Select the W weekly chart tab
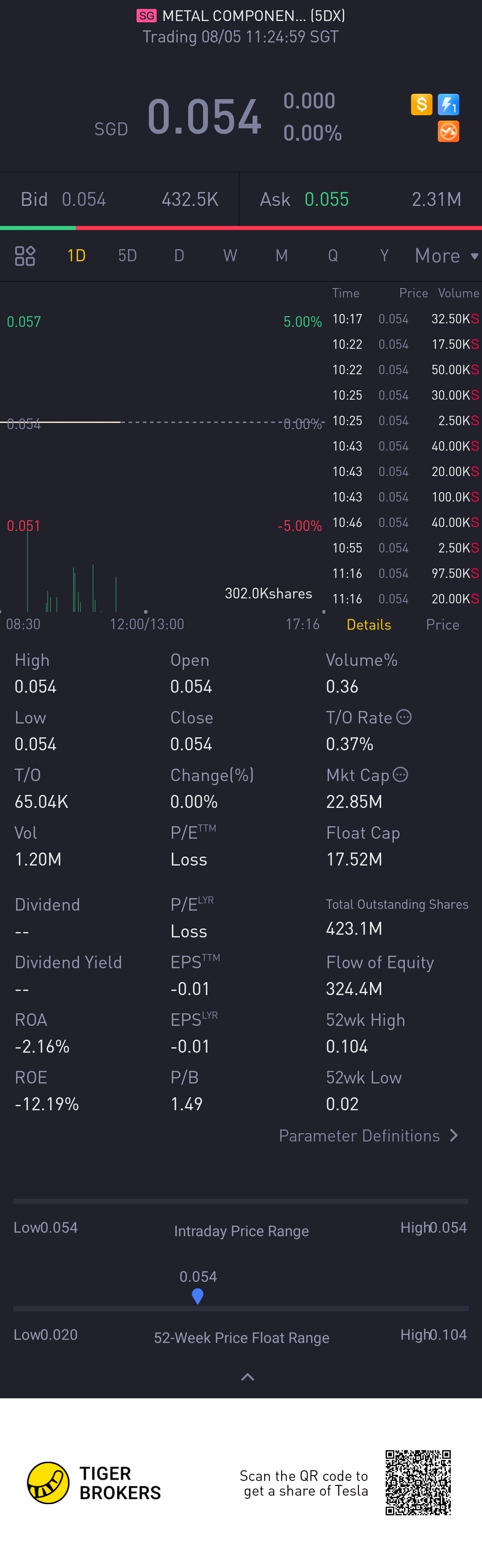The image size is (482, 1568). [230, 255]
